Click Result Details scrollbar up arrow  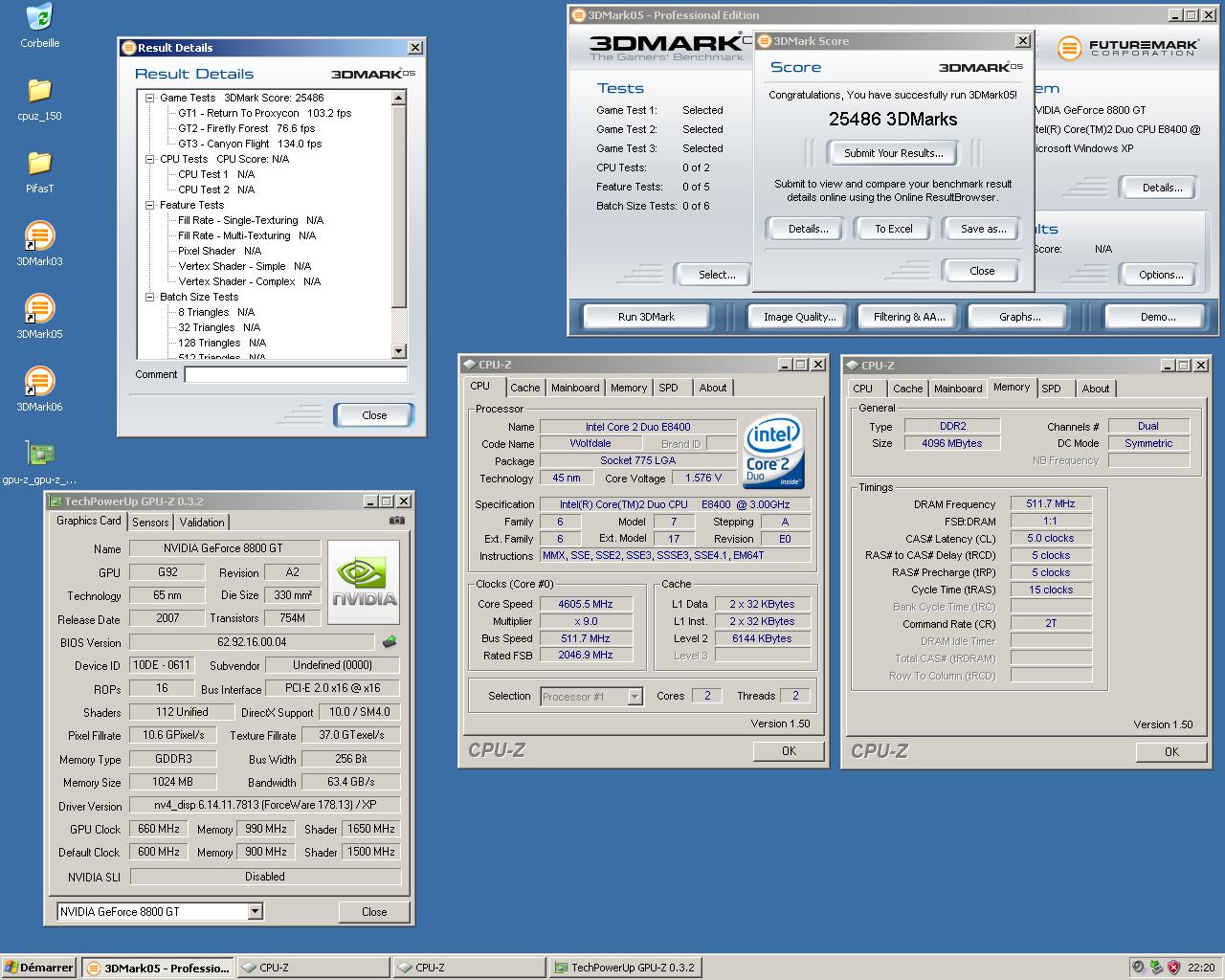coord(399,98)
